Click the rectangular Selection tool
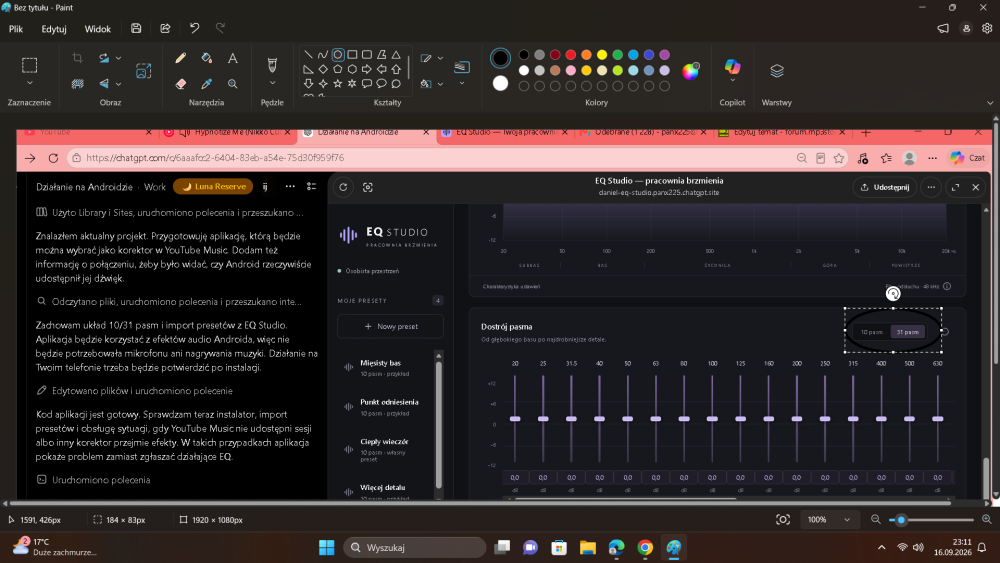 tap(29, 65)
